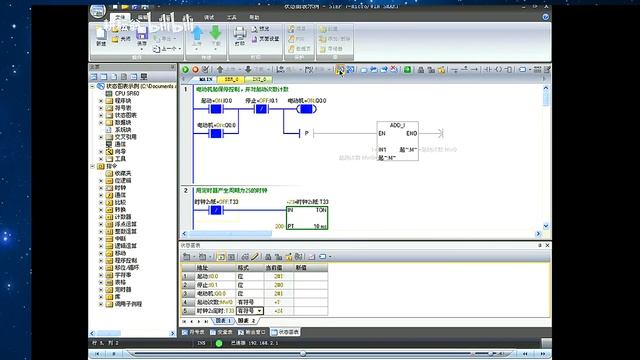Click horizontal scrollbar of ladder editor
This screenshot has width=640, height=360.
[230, 234]
